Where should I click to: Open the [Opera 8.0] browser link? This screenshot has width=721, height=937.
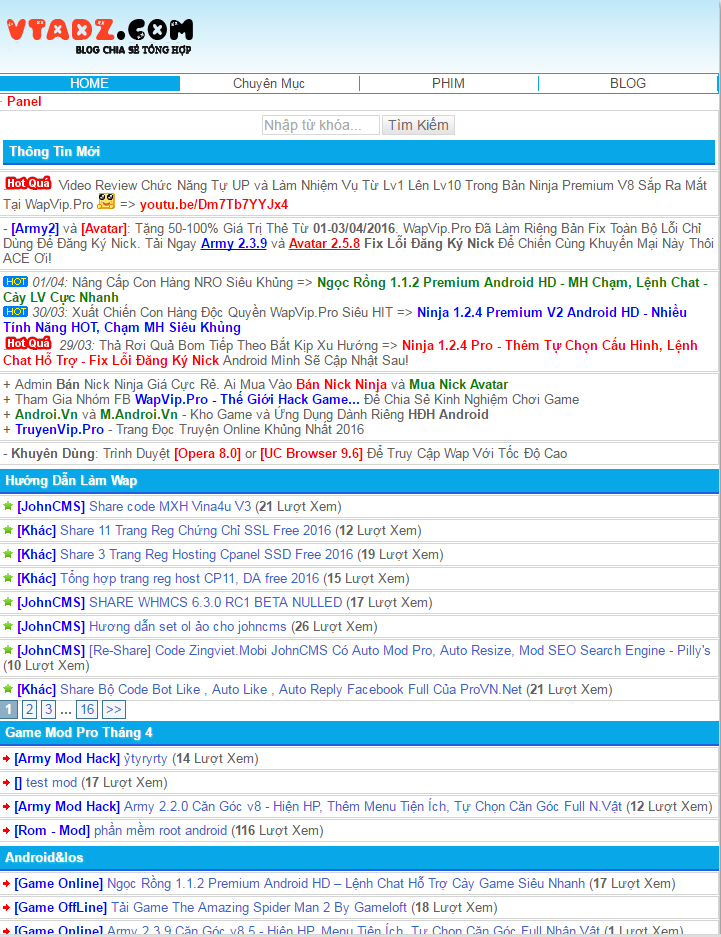207,454
